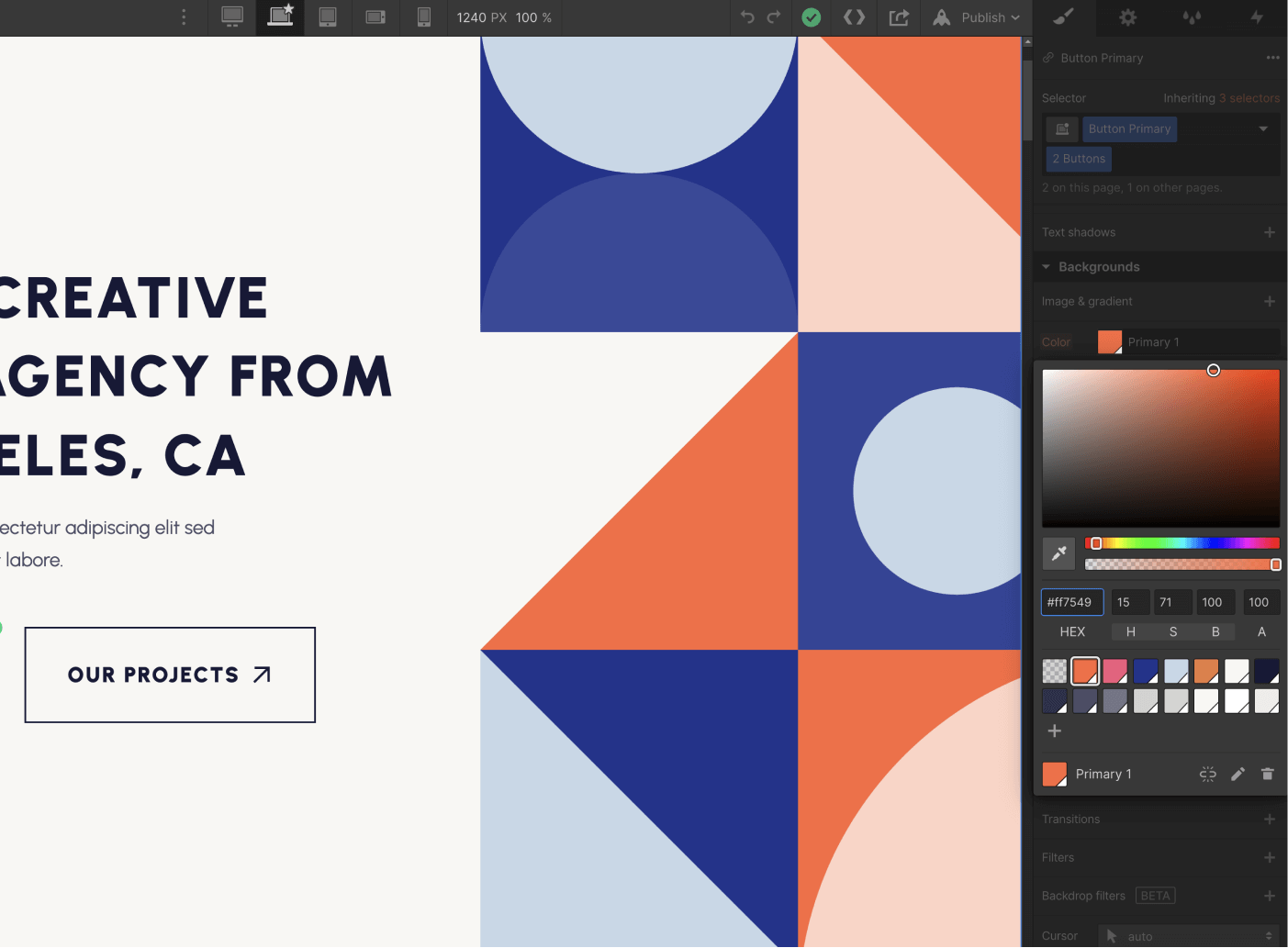The image size is (1288, 948).
Task: Delete the Primary 1 swatch
Action: click(x=1268, y=775)
